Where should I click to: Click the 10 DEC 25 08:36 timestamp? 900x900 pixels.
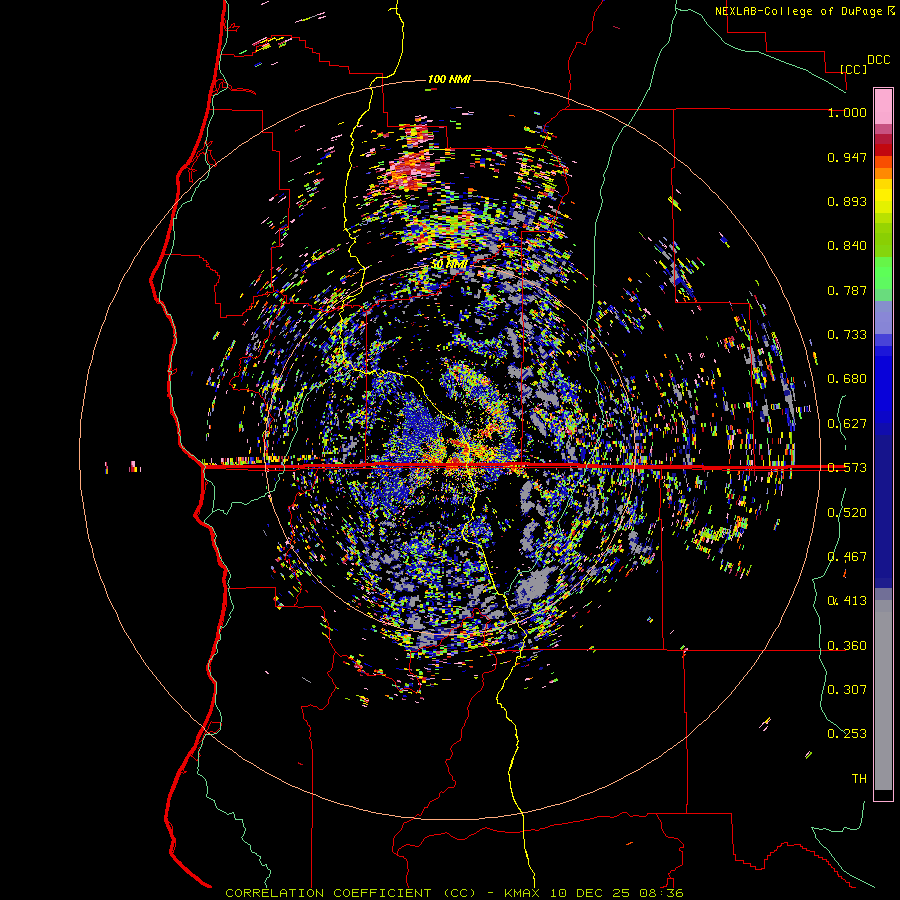coord(617,893)
